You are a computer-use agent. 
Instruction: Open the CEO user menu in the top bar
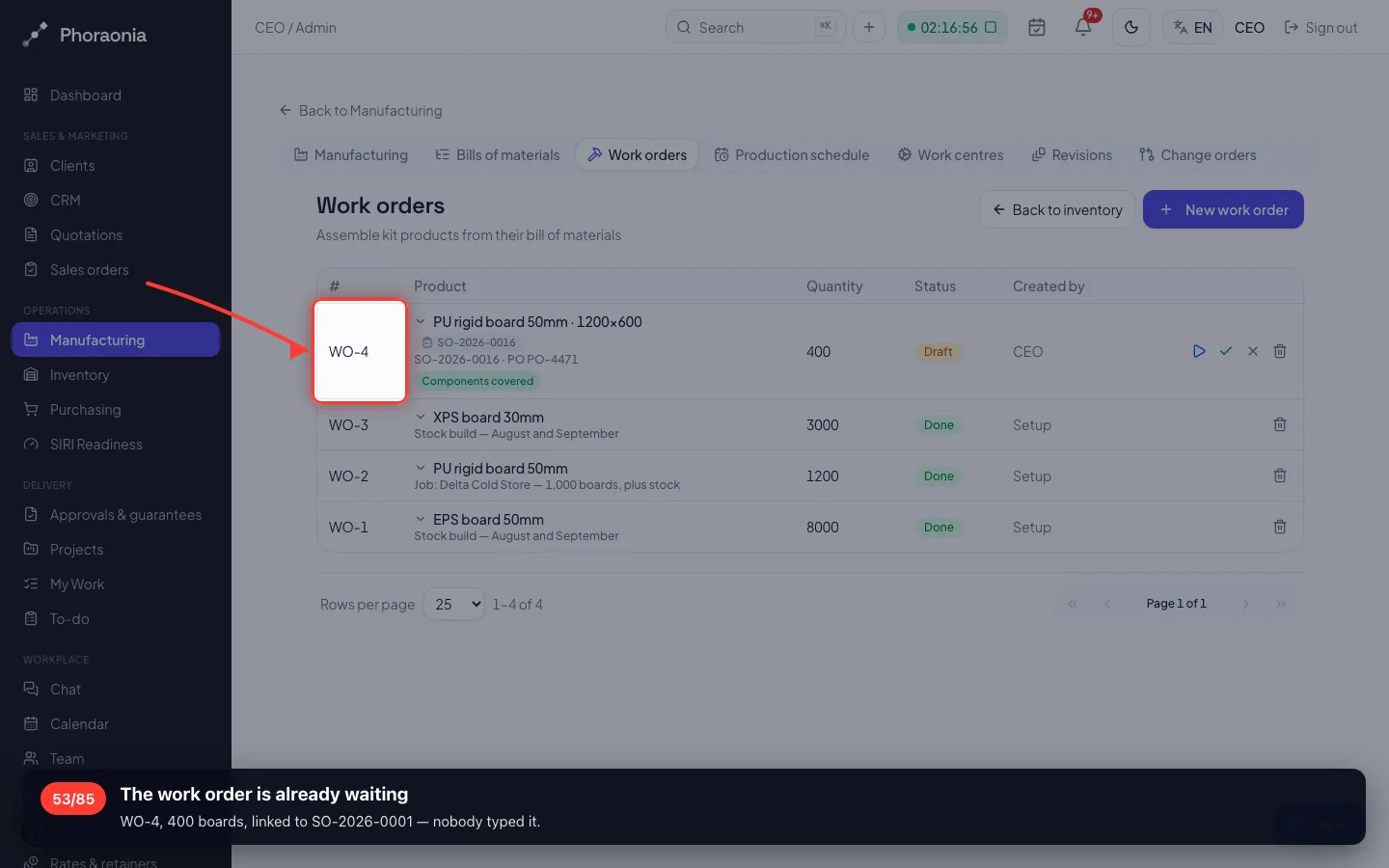click(x=1249, y=27)
